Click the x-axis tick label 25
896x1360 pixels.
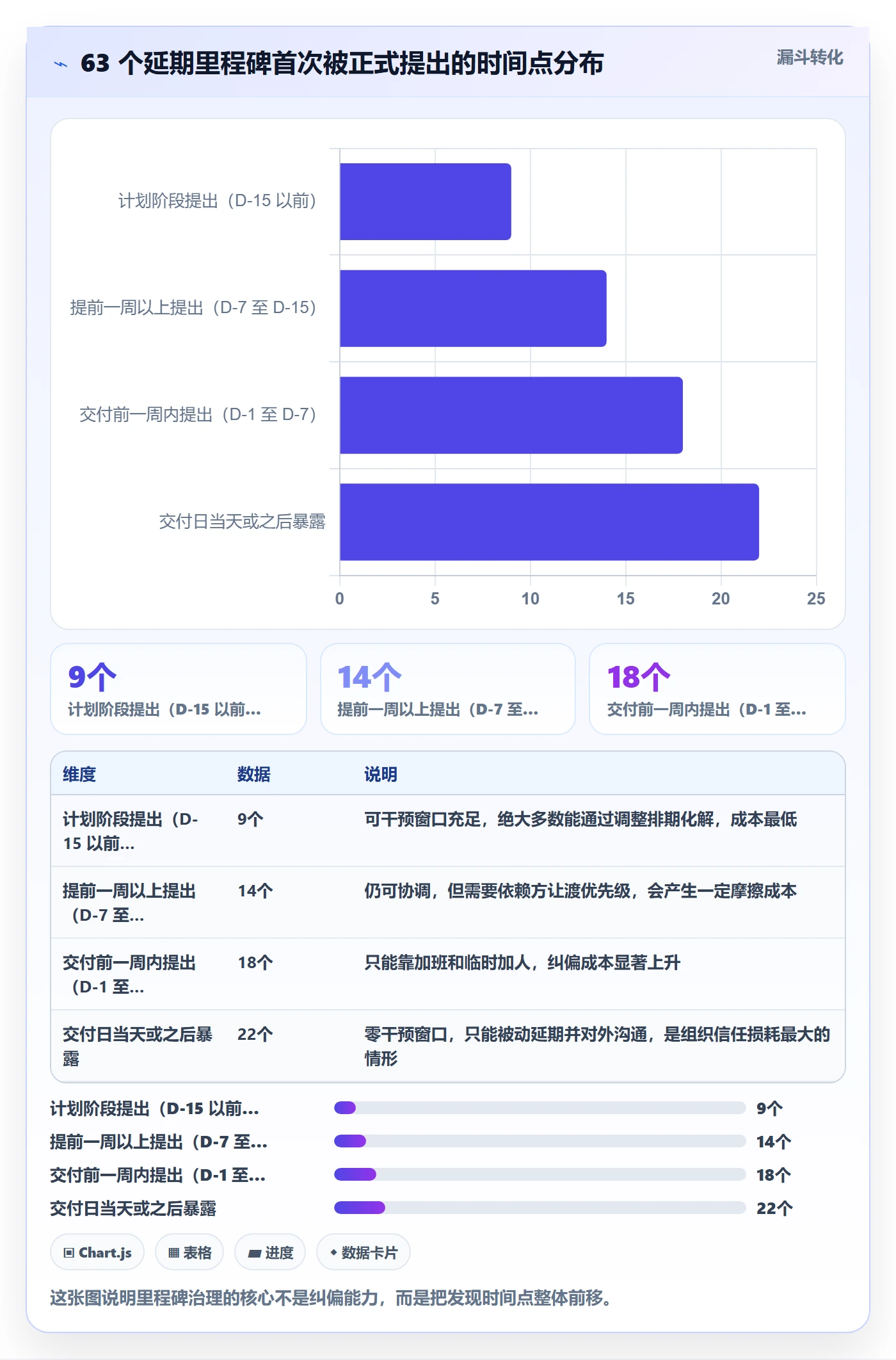816,599
